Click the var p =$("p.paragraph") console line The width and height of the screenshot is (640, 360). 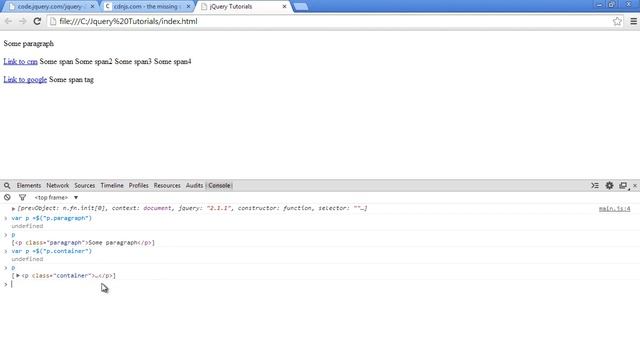pyautogui.click(x=51, y=218)
